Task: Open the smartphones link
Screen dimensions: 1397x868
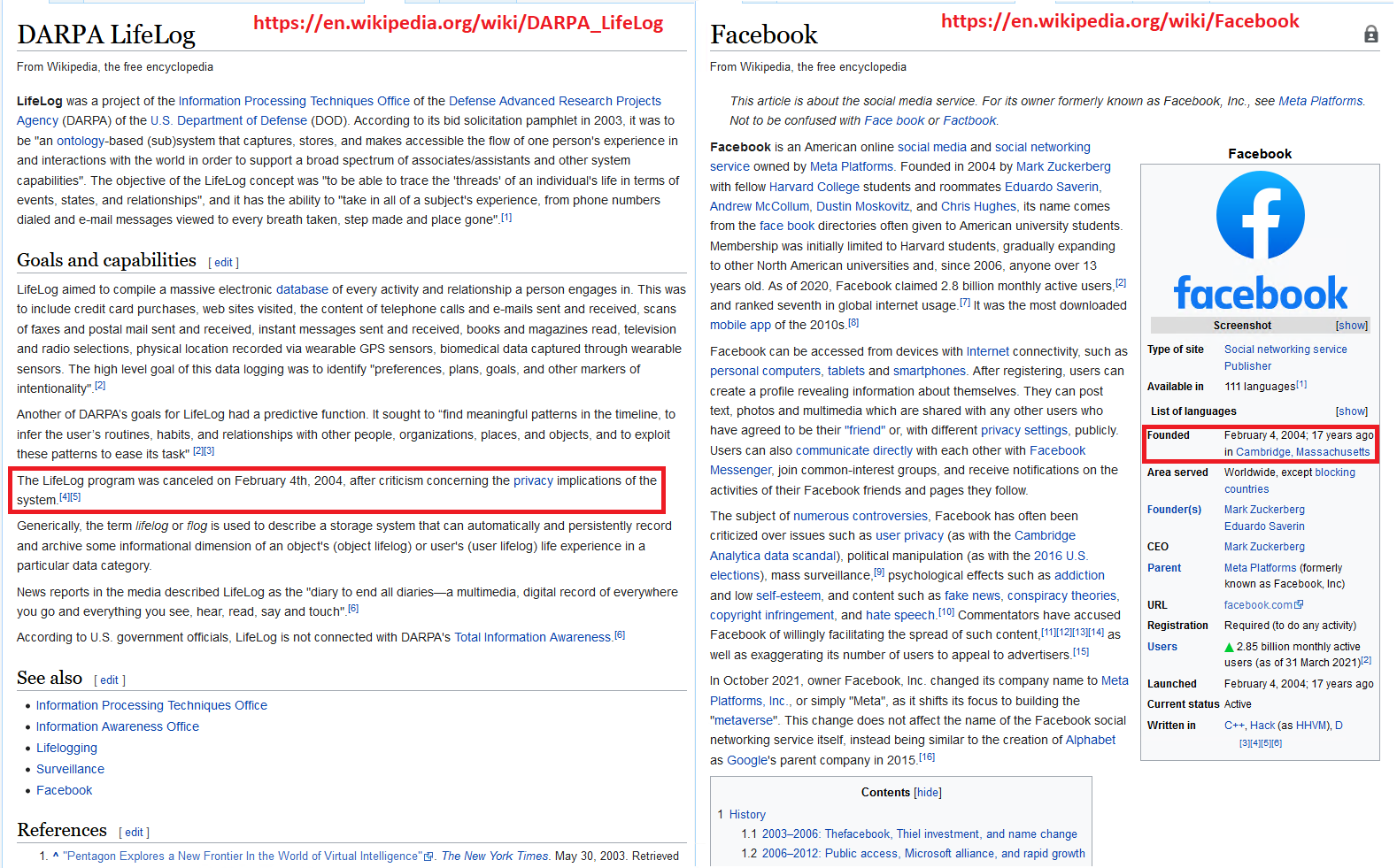Action: (930, 371)
